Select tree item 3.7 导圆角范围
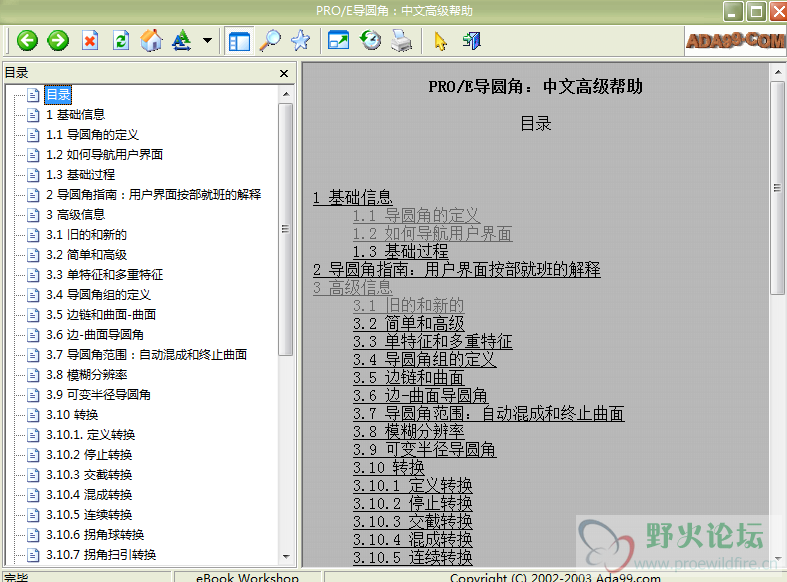Viewport: 787px width, 582px height. tap(147, 355)
